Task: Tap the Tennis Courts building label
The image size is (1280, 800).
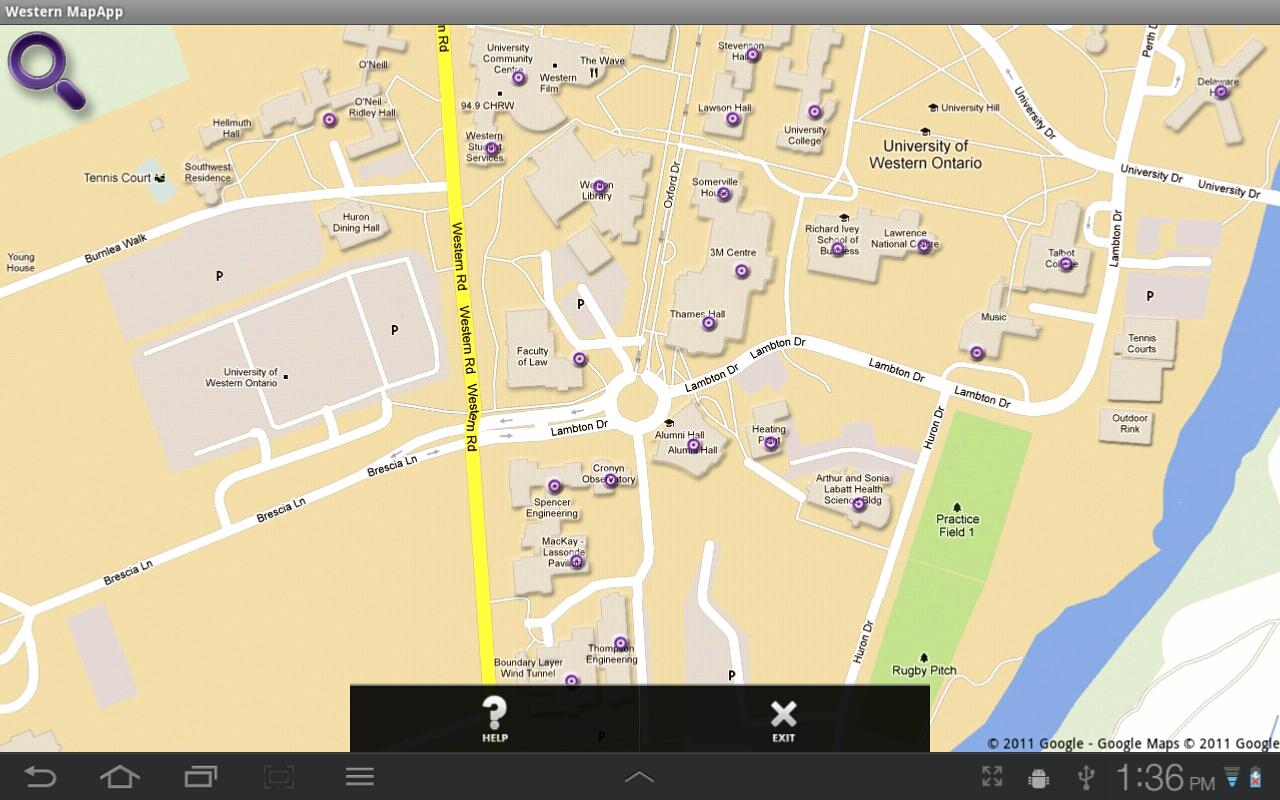Action: [1141, 343]
